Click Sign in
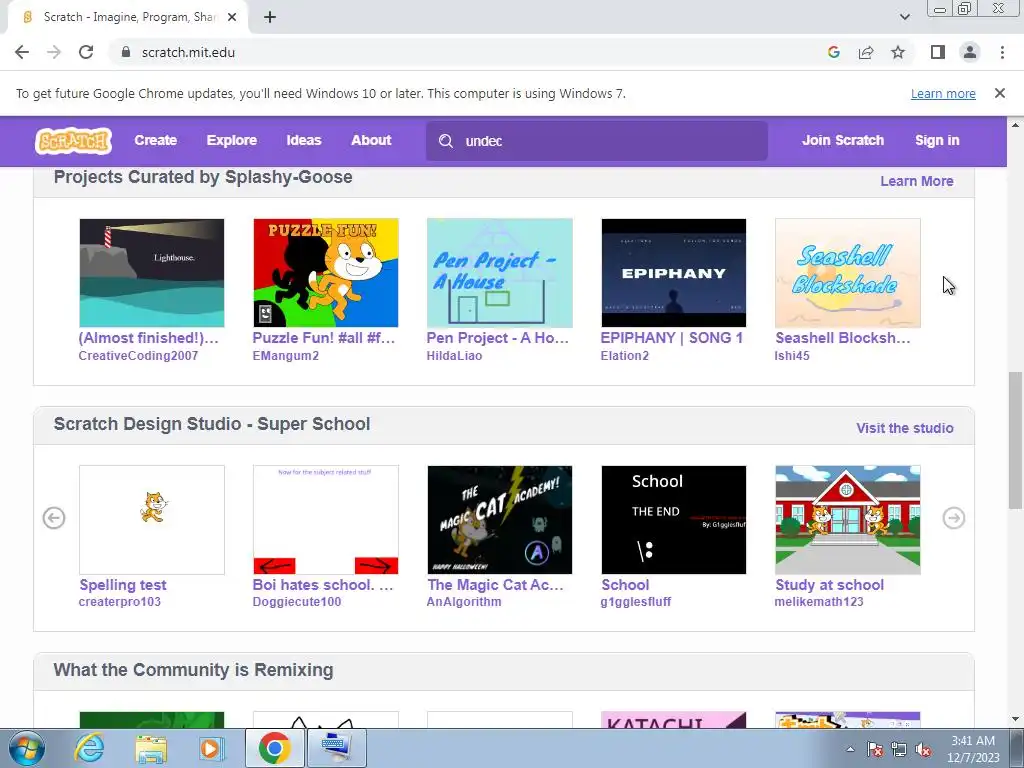 tap(937, 140)
